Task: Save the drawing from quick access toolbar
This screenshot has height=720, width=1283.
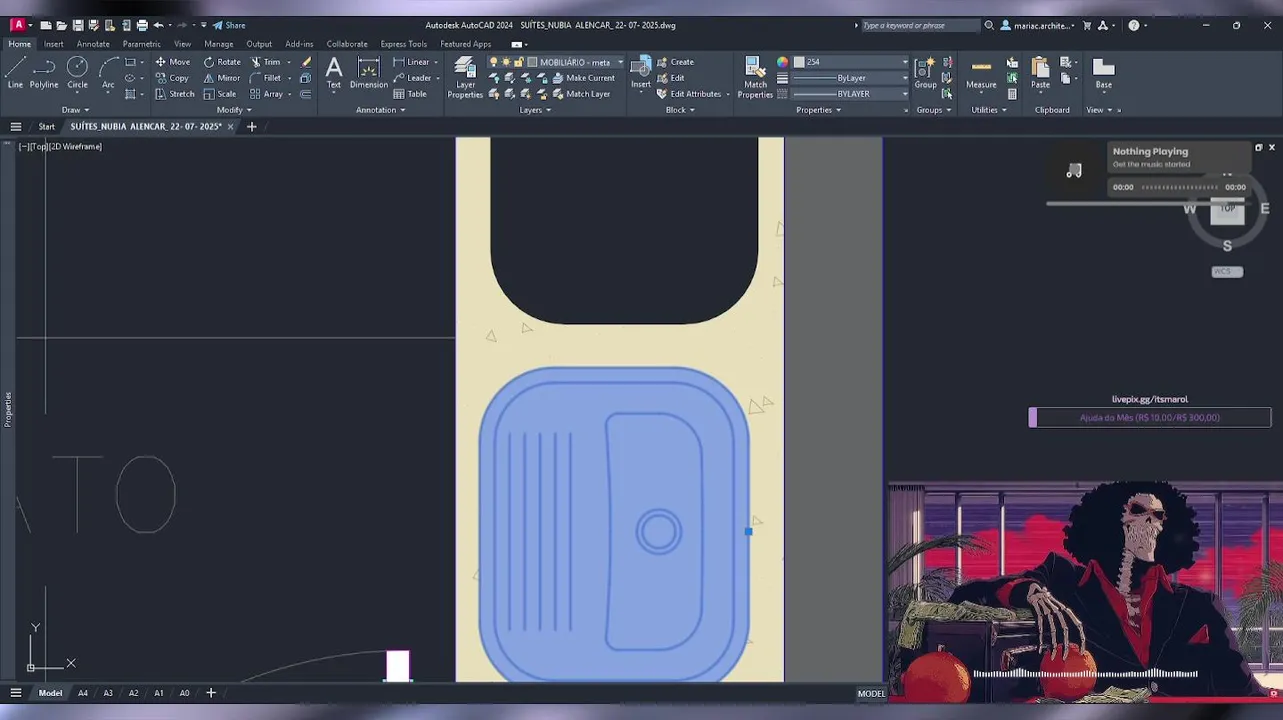Action: (78, 25)
